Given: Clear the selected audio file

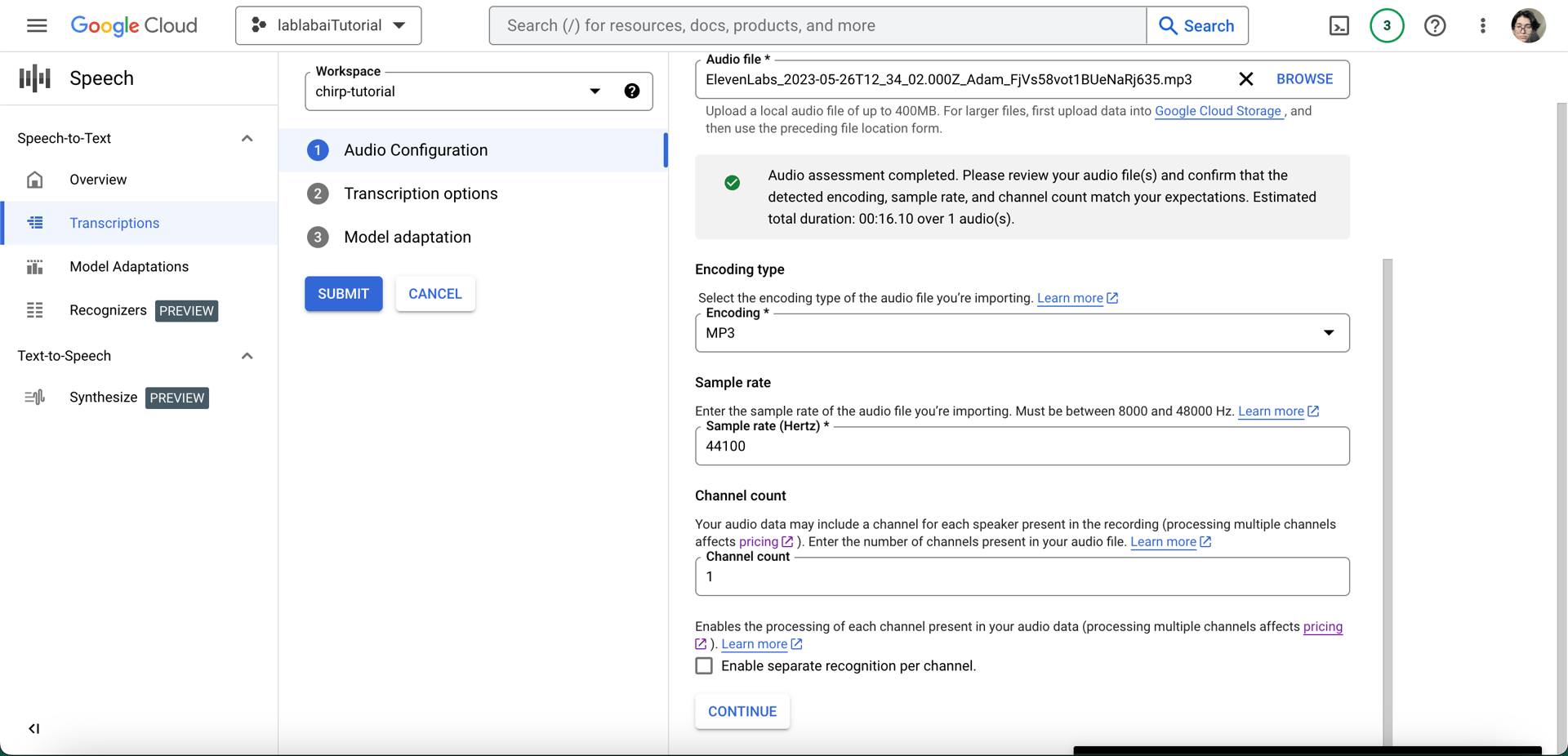Looking at the screenshot, I should coord(1245,79).
